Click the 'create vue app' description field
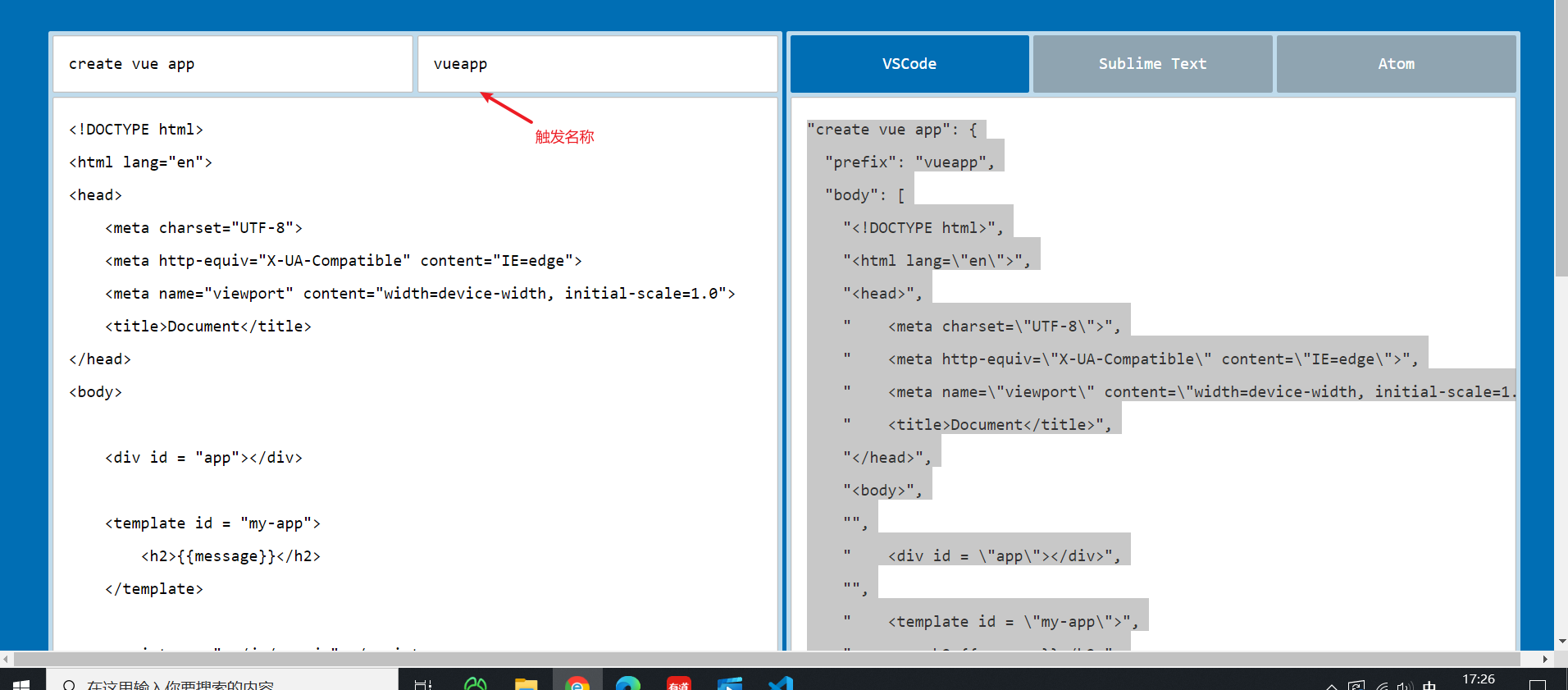Viewport: 1568px width, 690px height. (x=233, y=64)
